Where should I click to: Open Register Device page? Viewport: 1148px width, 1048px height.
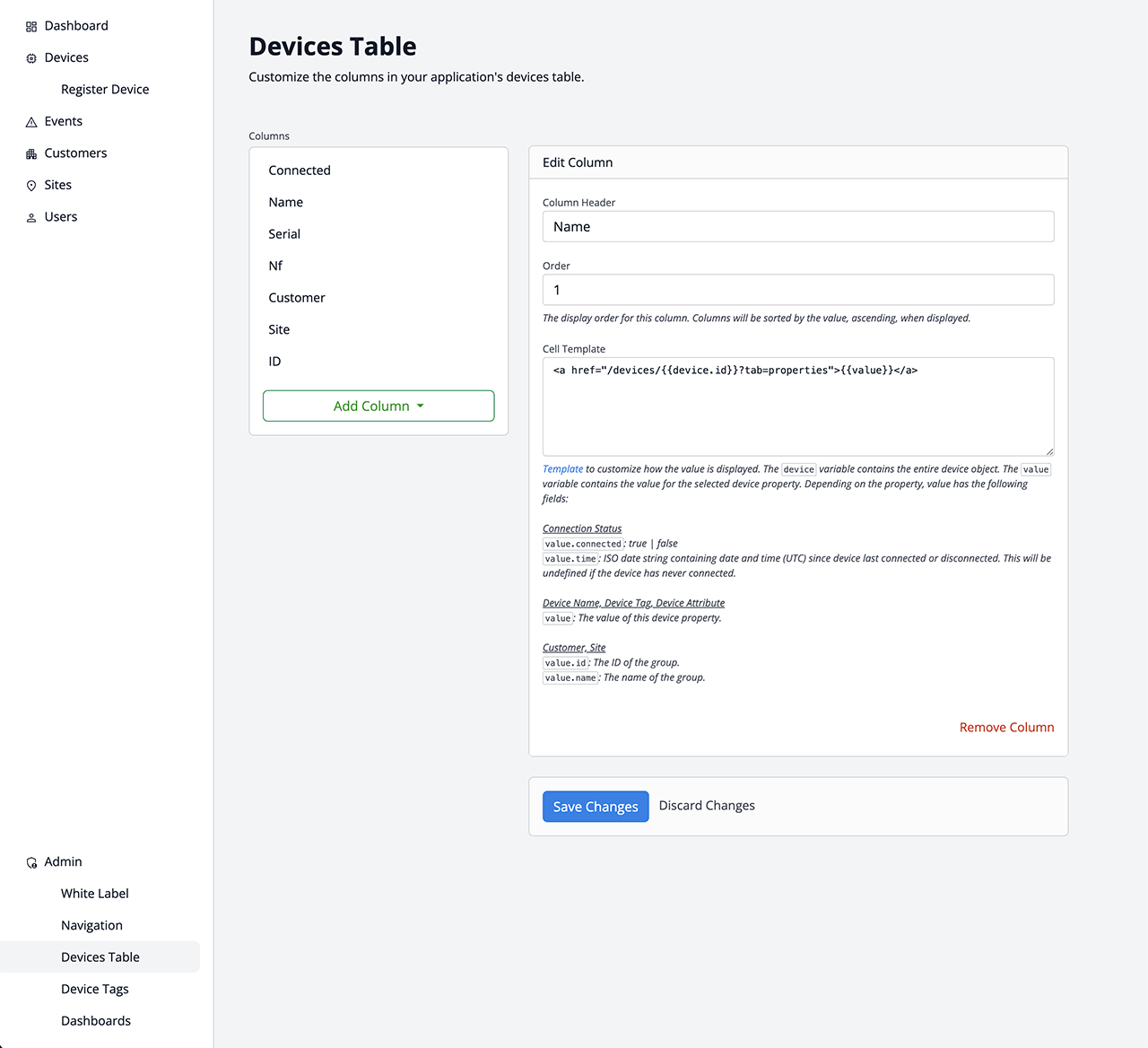click(x=105, y=90)
